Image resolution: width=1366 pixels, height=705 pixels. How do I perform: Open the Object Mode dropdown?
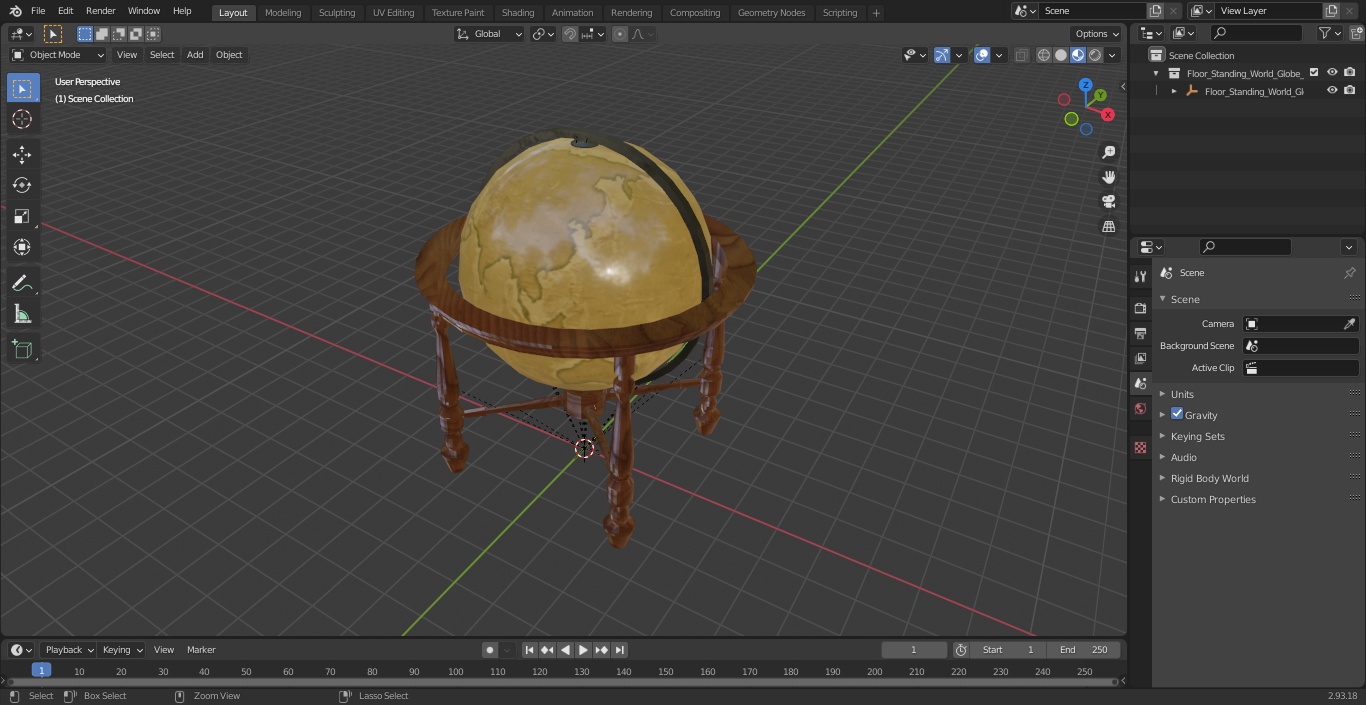point(58,55)
